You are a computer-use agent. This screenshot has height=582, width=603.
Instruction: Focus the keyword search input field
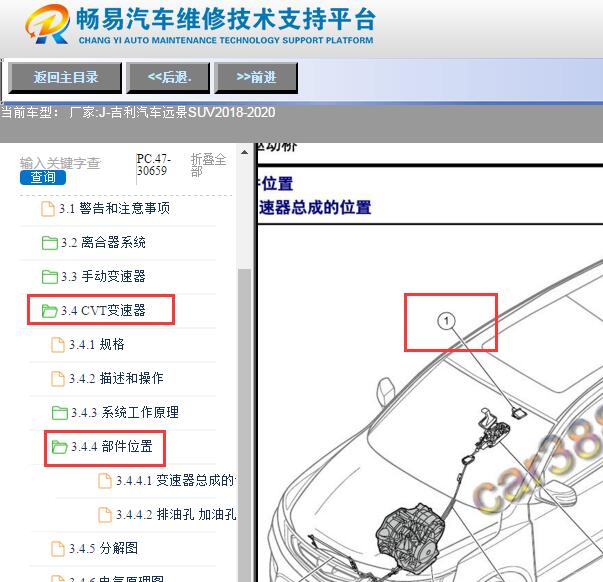pyautogui.click(x=60, y=163)
